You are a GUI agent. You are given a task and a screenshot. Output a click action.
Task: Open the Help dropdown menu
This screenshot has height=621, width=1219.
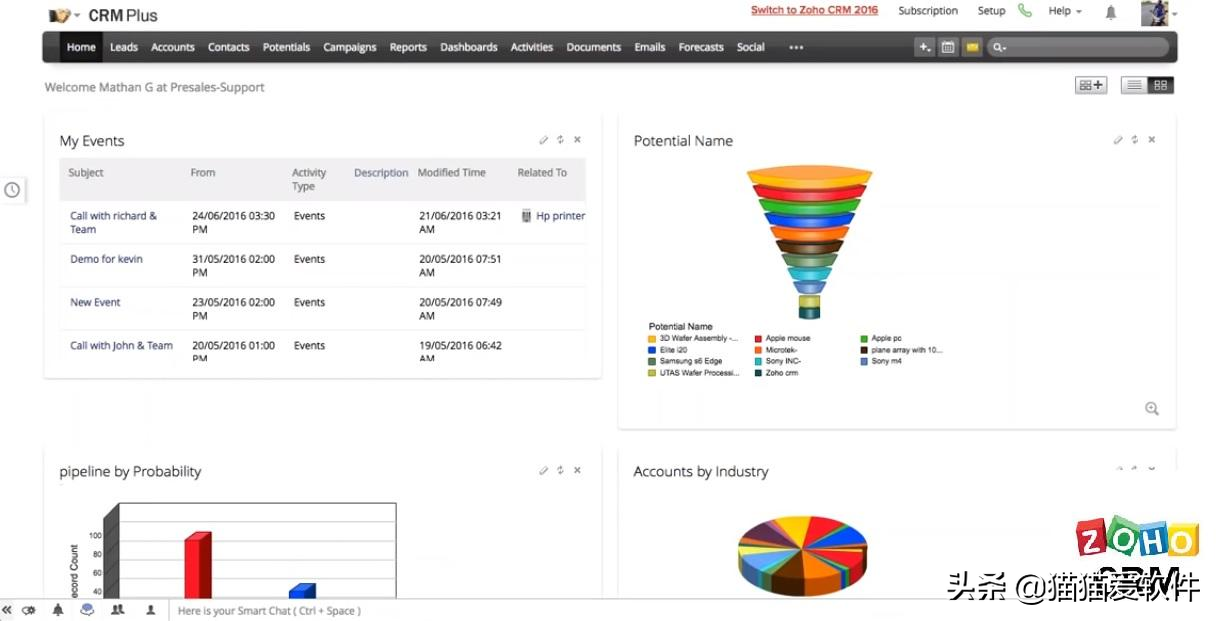[x=1065, y=11]
